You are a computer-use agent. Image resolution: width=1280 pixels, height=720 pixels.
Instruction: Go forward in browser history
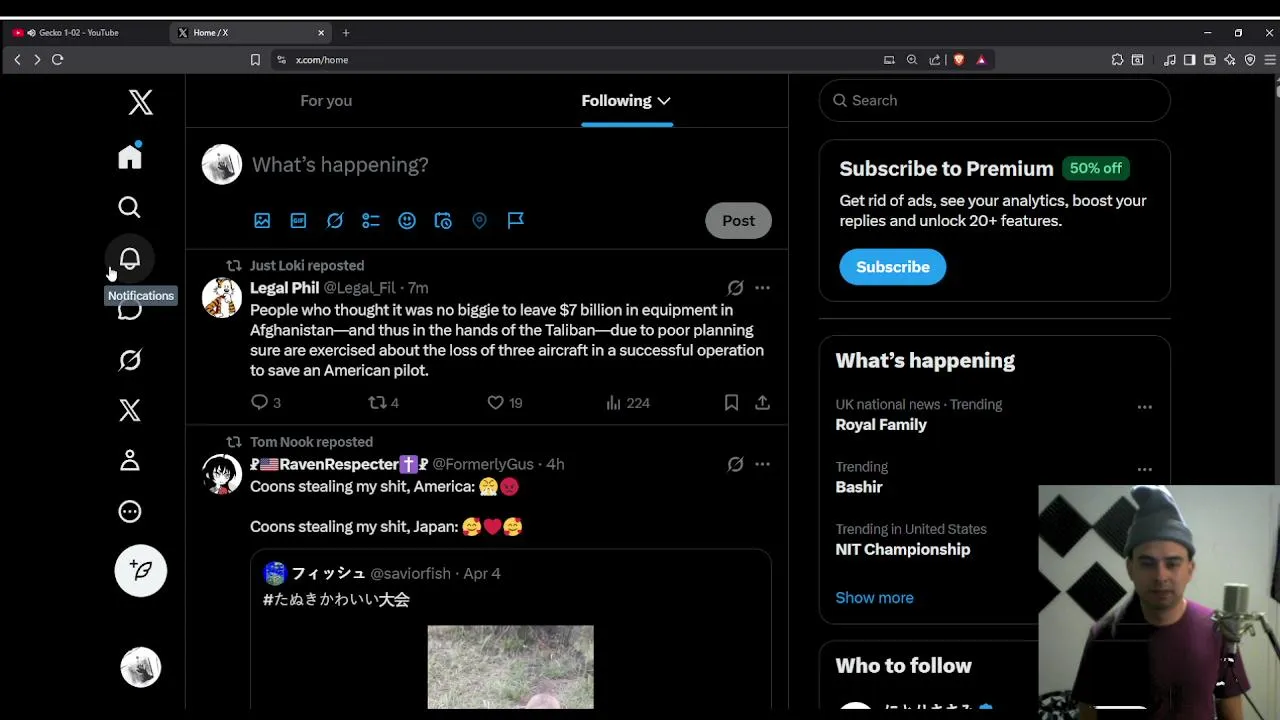pos(37,60)
